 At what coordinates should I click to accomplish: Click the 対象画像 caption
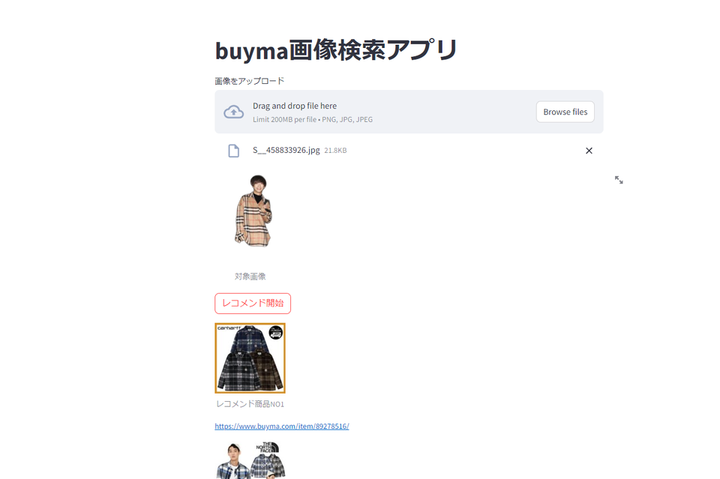tap(250, 276)
